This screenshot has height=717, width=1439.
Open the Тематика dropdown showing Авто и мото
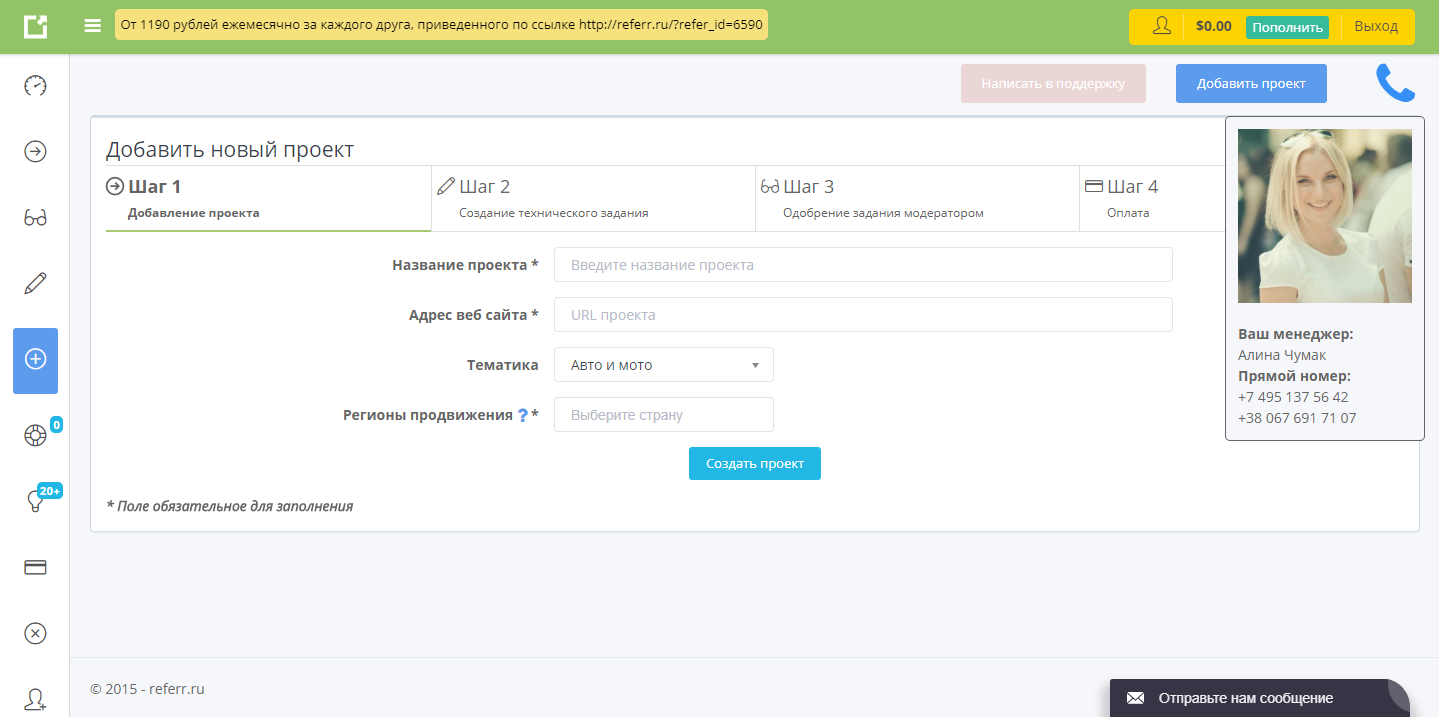(663, 364)
